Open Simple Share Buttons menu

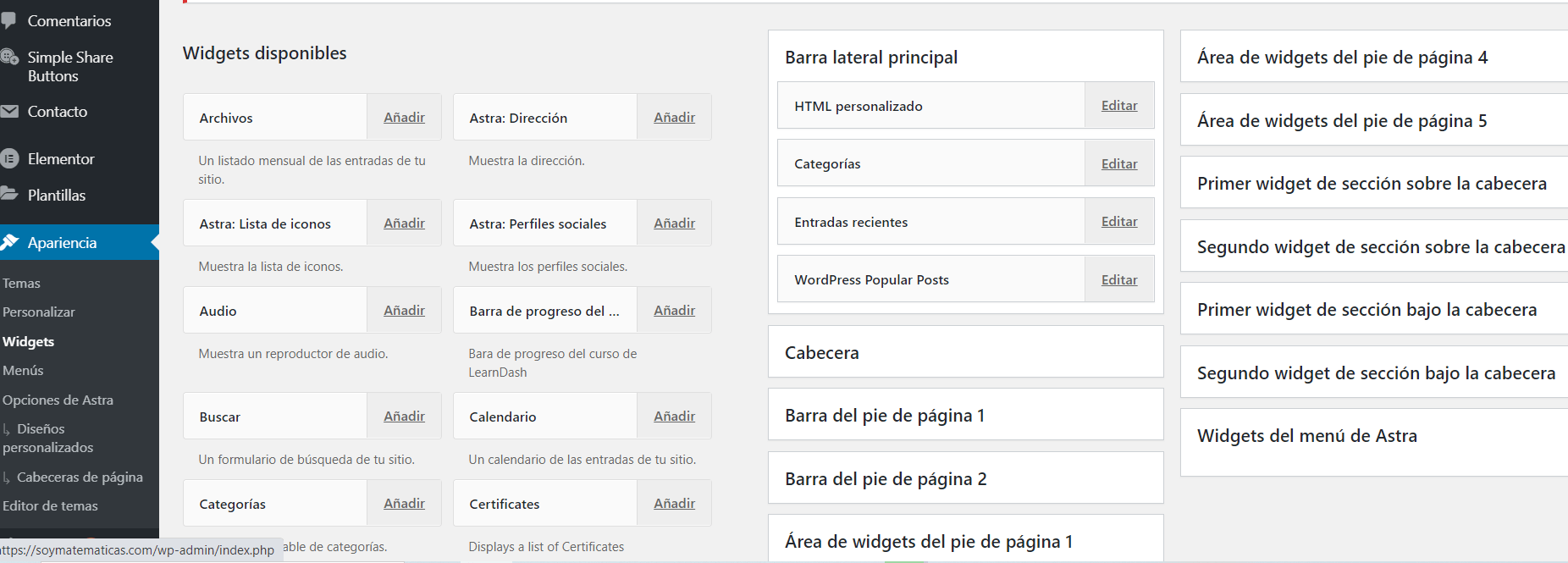coord(70,66)
